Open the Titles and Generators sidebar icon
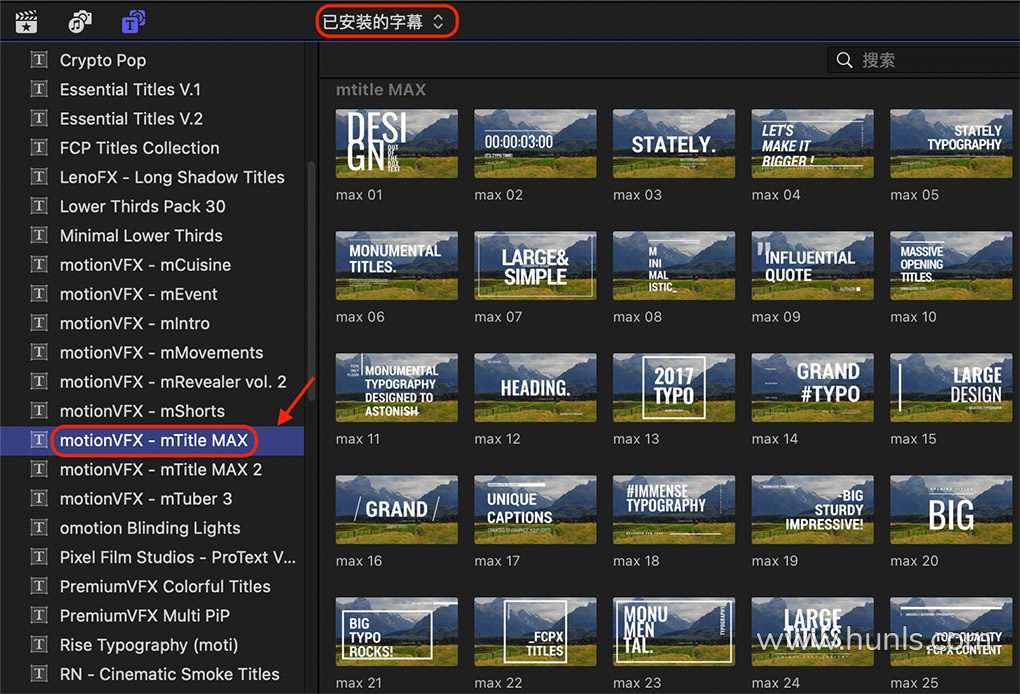1020x694 pixels. [133, 22]
